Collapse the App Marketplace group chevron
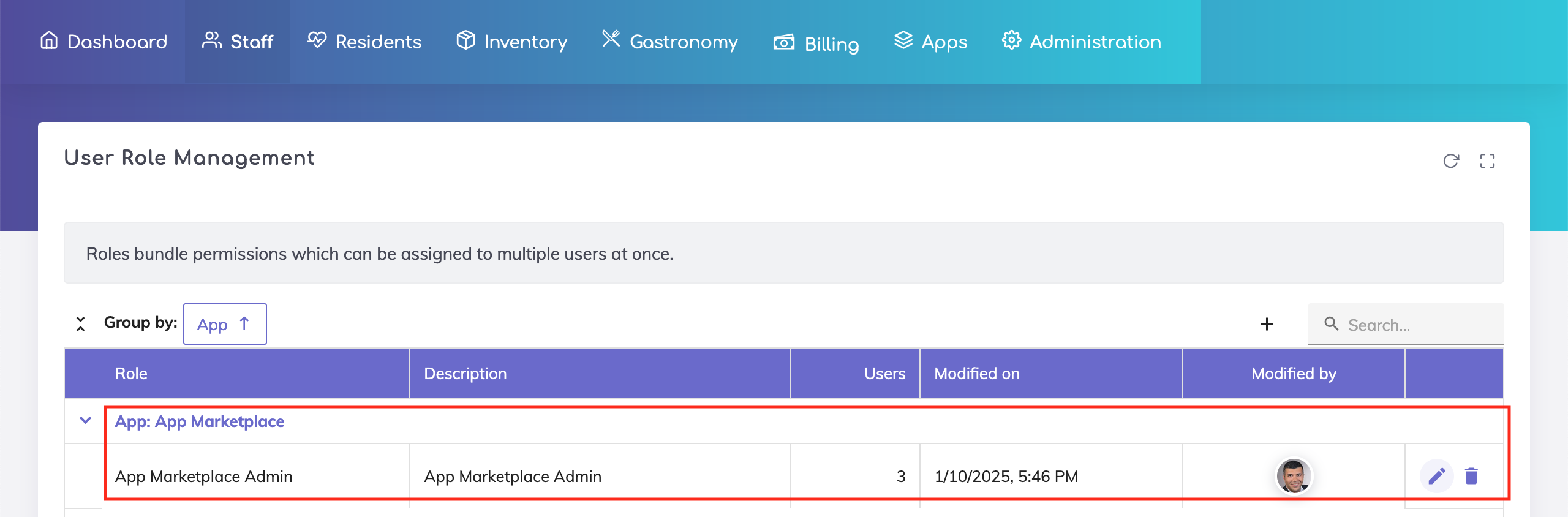Image resolution: width=1568 pixels, height=517 pixels. click(x=86, y=421)
